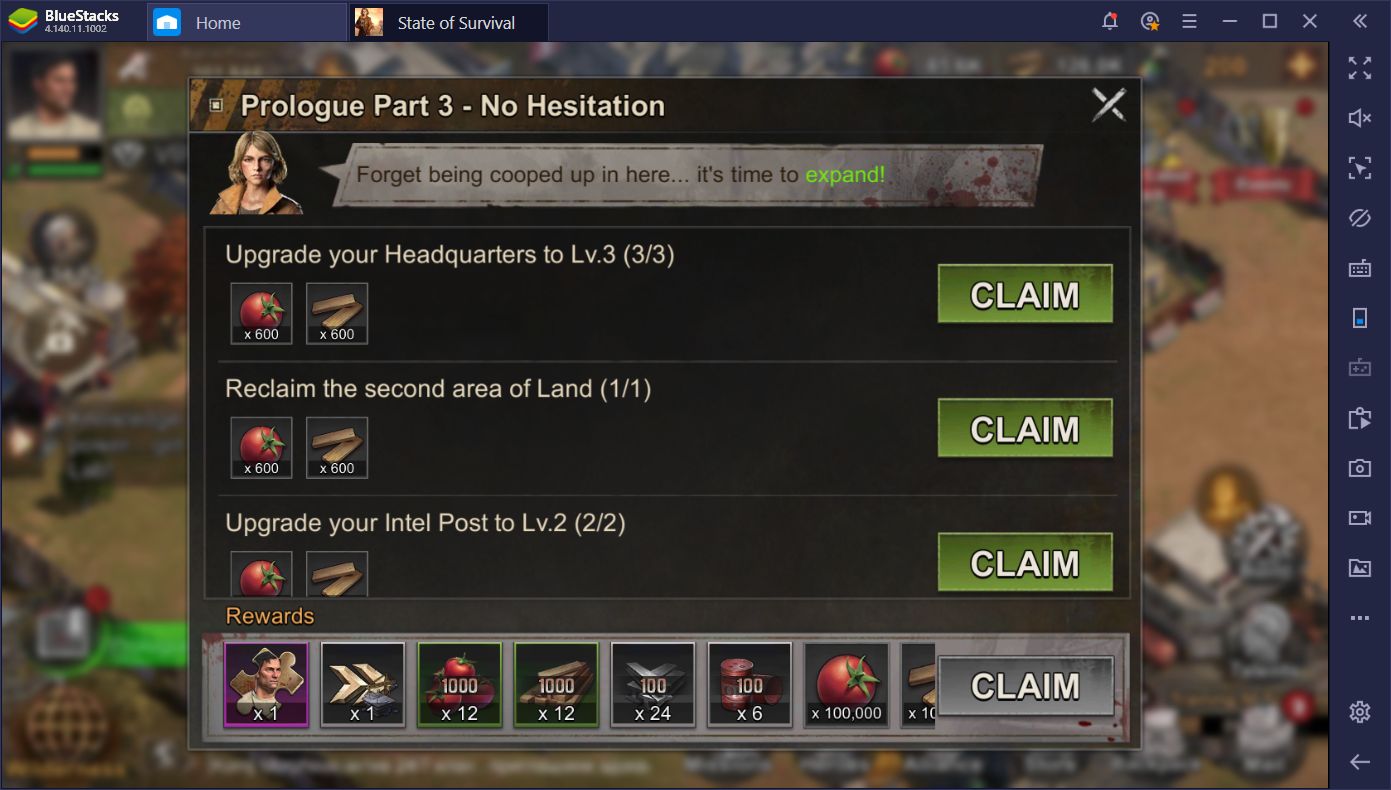This screenshot has height=790, width=1391.
Task: Expand more sidebar options with the ellipsis
Action: click(1360, 618)
